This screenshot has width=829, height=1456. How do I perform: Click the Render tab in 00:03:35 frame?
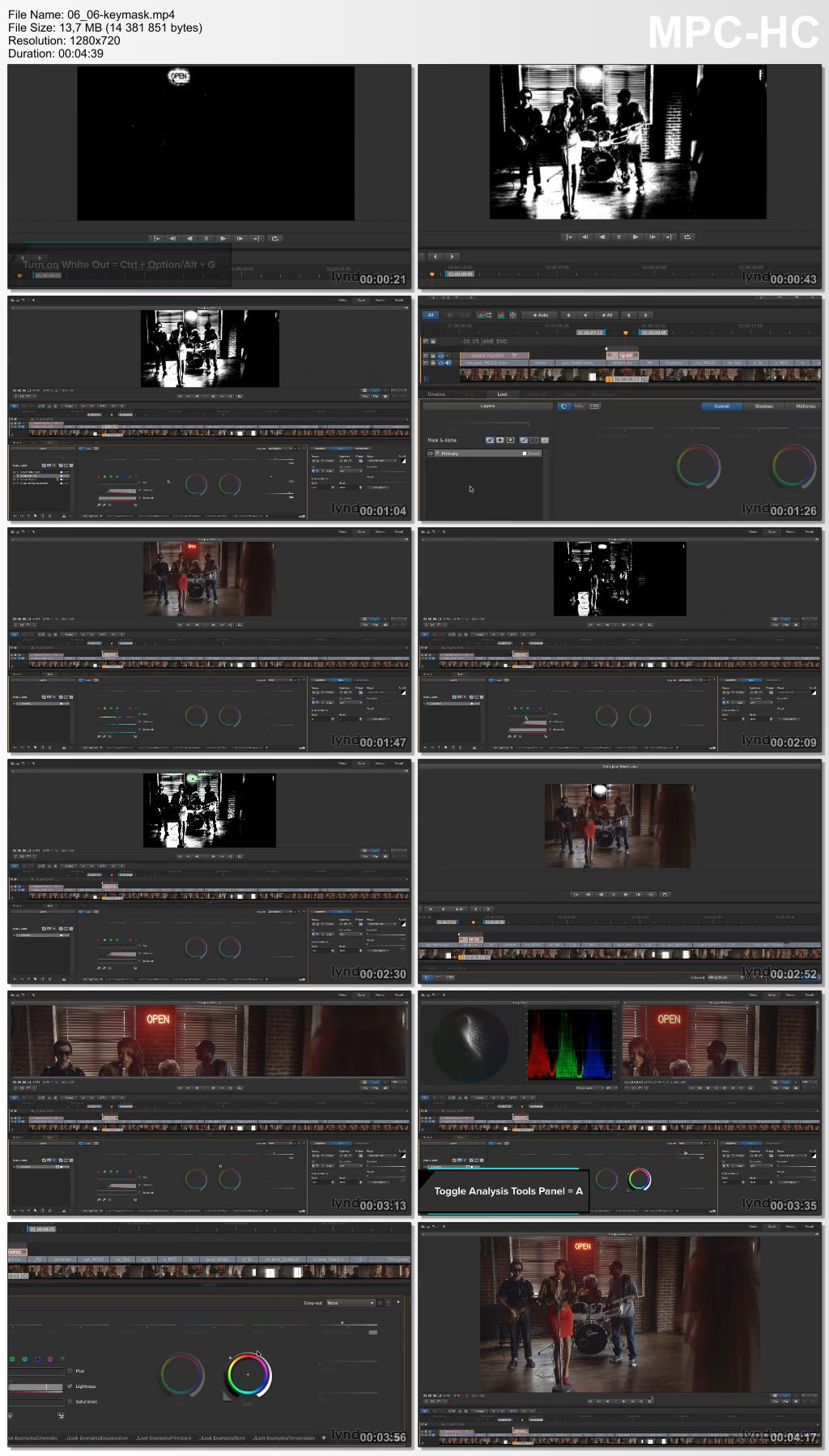pos(810,994)
